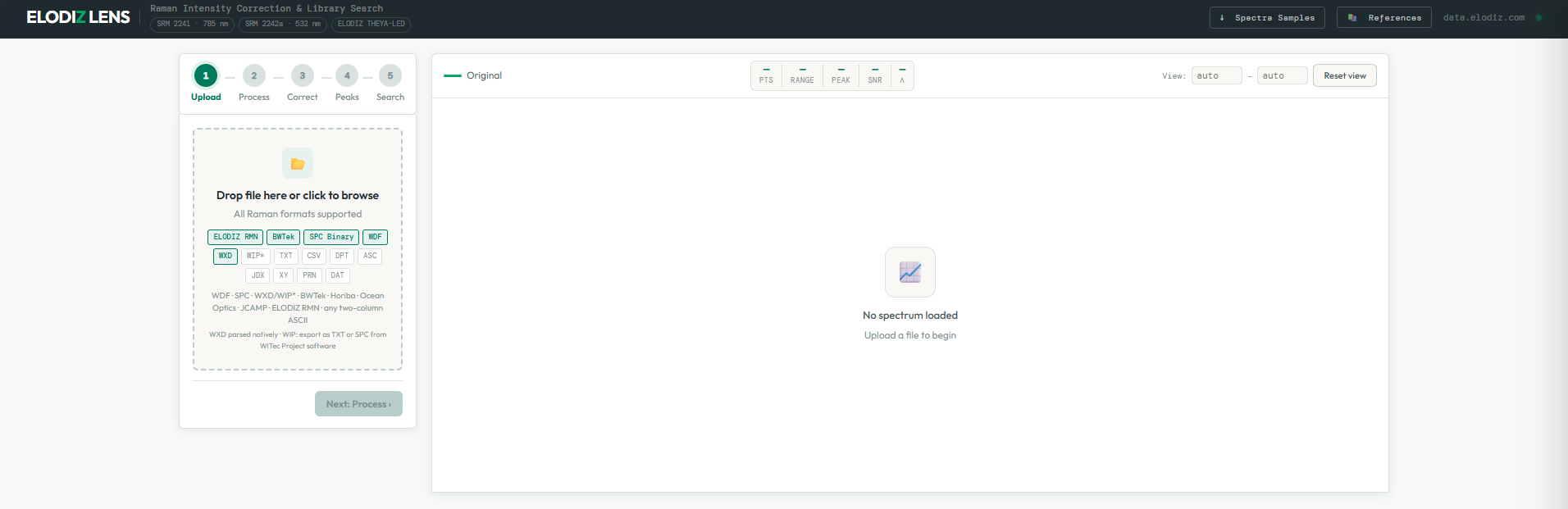Image resolution: width=1568 pixels, height=509 pixels.
Task: Click the λ wavelength stat cell
Action: pyautogui.click(x=902, y=76)
